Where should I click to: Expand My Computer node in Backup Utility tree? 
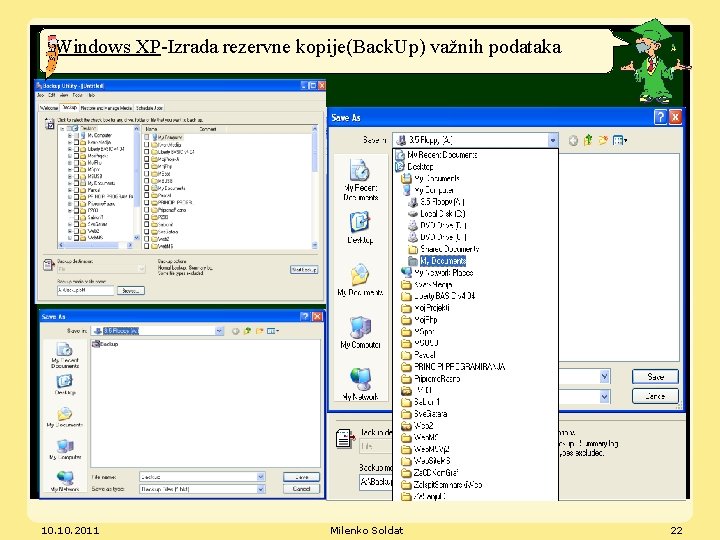(70, 135)
